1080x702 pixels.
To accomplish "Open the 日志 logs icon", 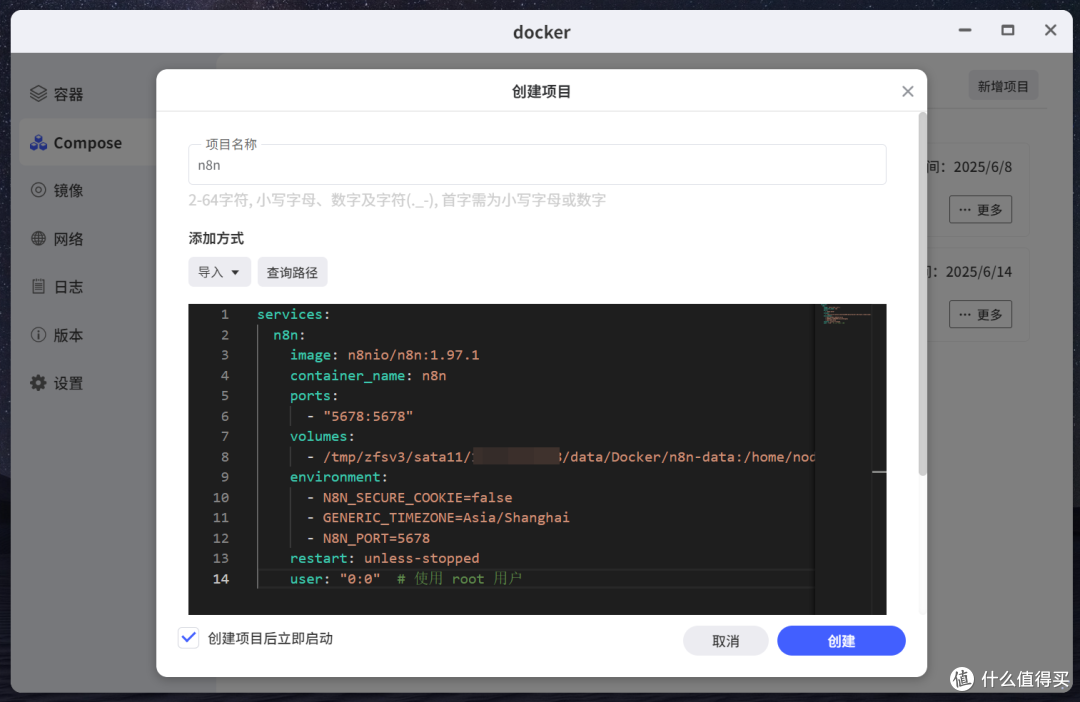I will [x=39, y=286].
